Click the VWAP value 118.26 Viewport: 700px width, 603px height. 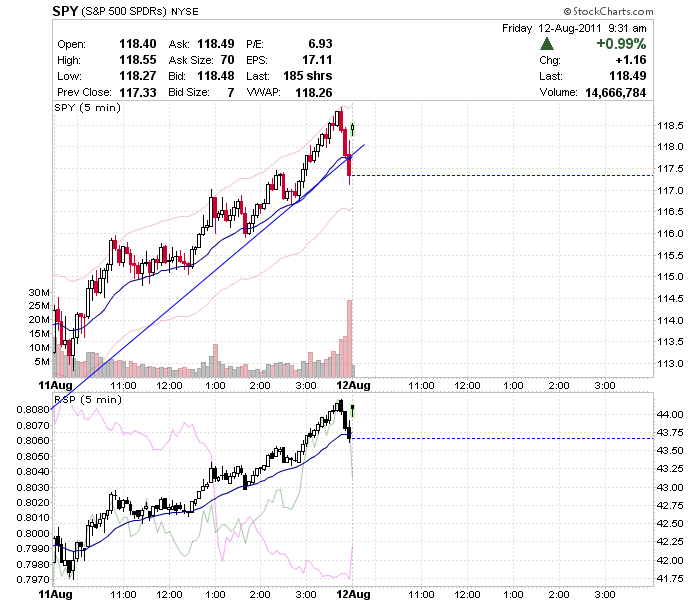(314, 92)
